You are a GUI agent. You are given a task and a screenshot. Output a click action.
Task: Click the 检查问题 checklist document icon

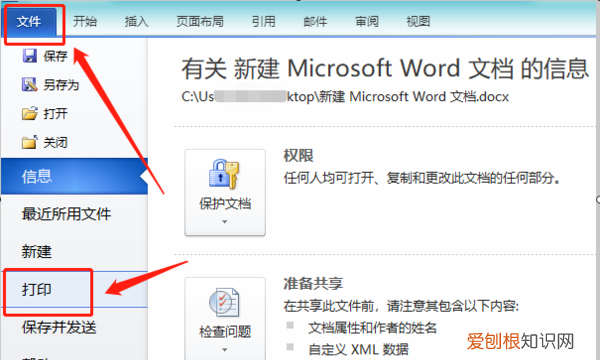coord(225,302)
